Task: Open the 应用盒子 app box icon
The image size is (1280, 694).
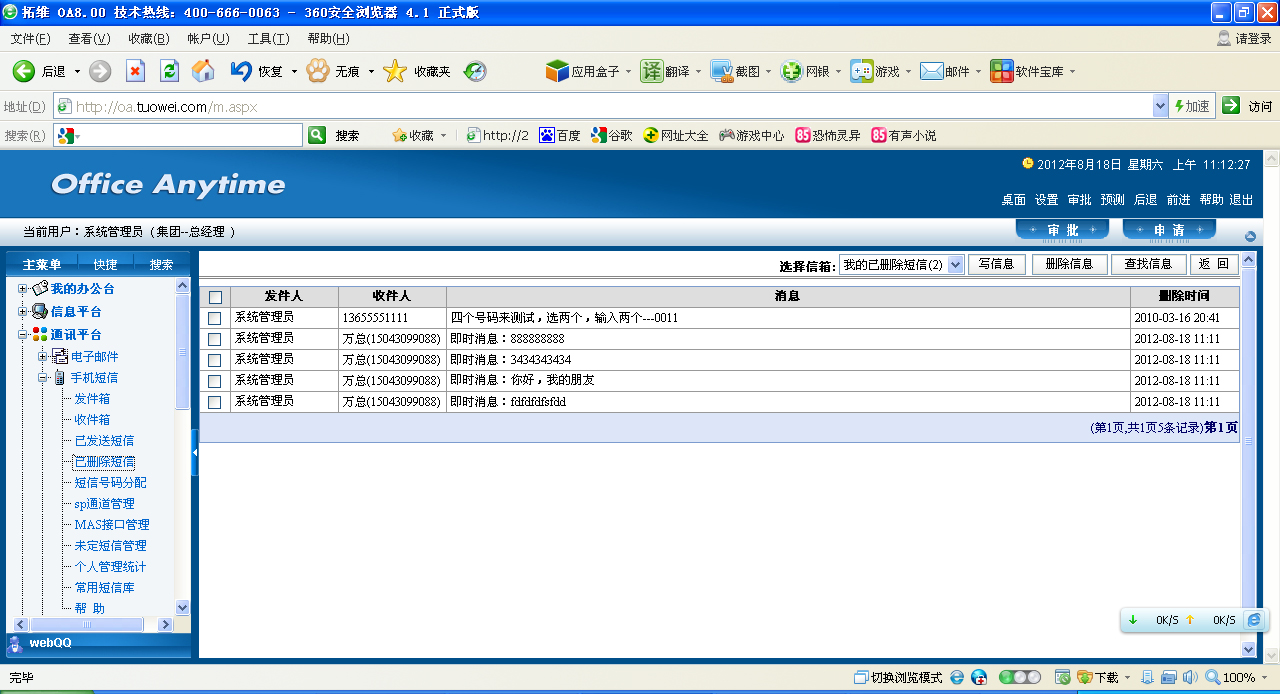Action: pyautogui.click(x=557, y=71)
